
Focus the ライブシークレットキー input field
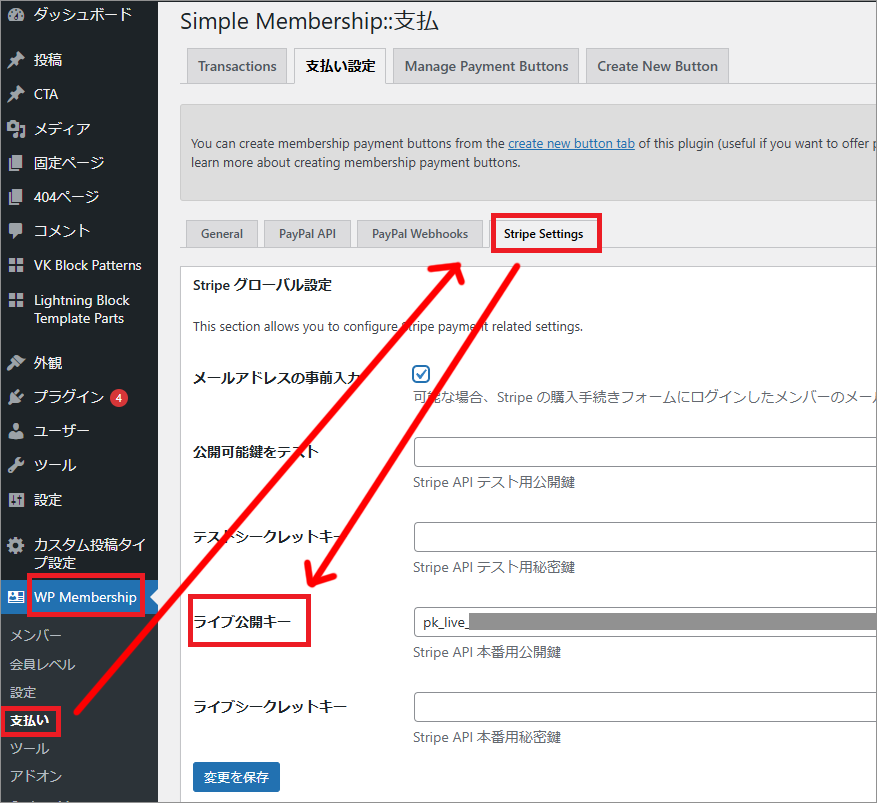point(645,707)
